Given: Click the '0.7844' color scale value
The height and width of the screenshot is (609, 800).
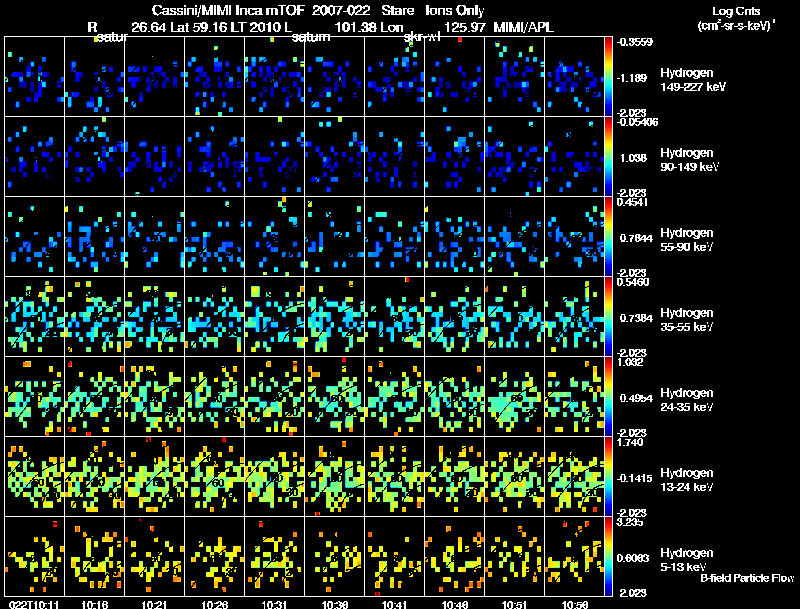Looking at the screenshot, I should coord(636,238).
